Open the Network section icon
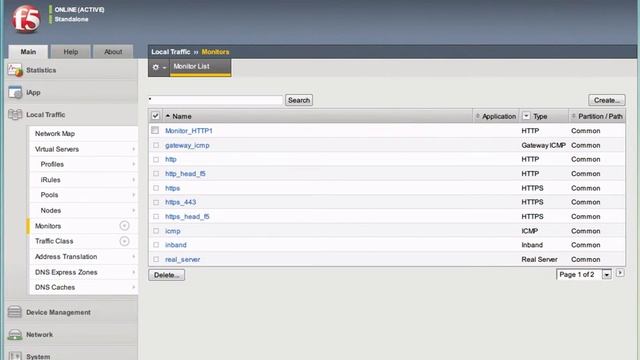640x360 pixels. 15,334
